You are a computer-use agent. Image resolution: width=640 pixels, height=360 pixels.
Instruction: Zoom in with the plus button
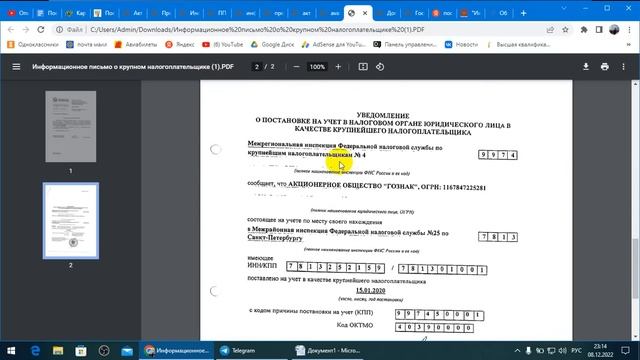338,67
